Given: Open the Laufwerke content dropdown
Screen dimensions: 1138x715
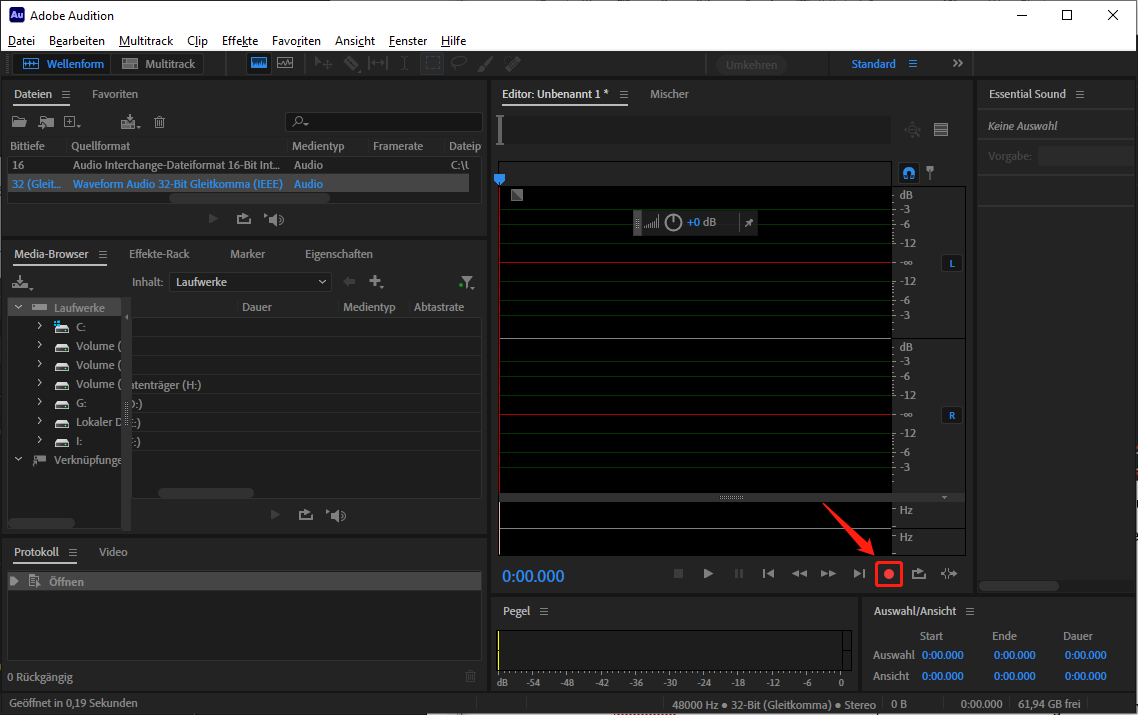Looking at the screenshot, I should (x=250, y=281).
